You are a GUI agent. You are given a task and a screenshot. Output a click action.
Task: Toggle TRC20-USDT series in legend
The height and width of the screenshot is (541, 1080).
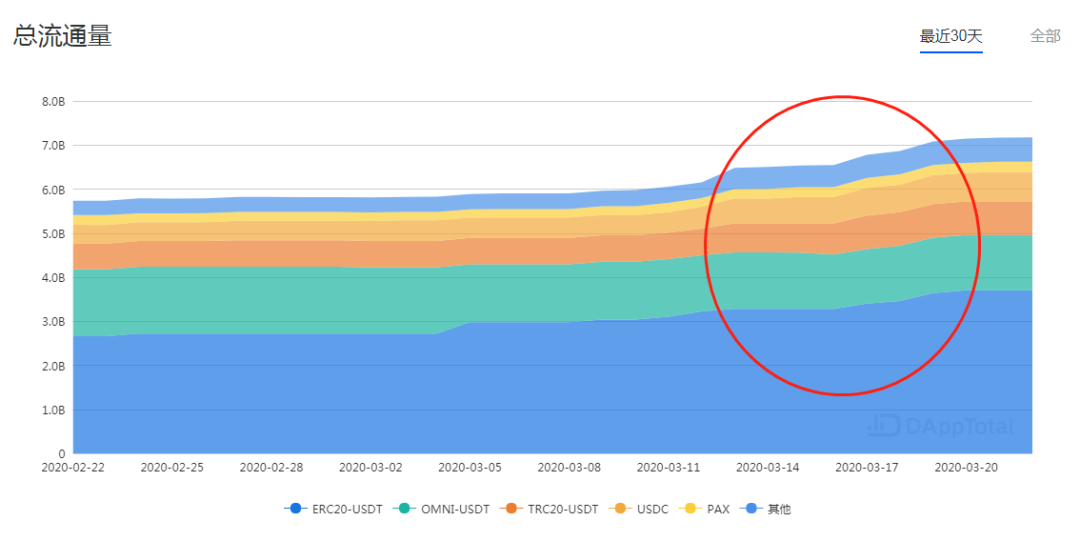click(x=549, y=509)
